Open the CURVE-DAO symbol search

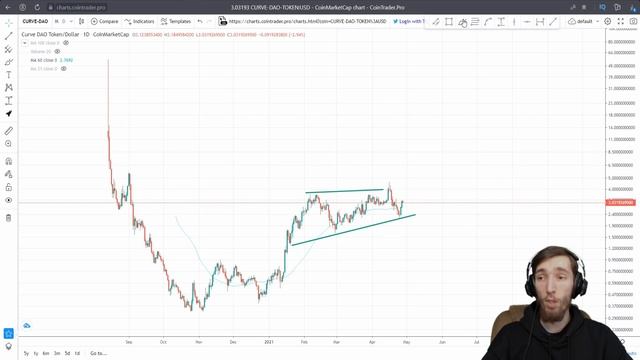pos(35,21)
